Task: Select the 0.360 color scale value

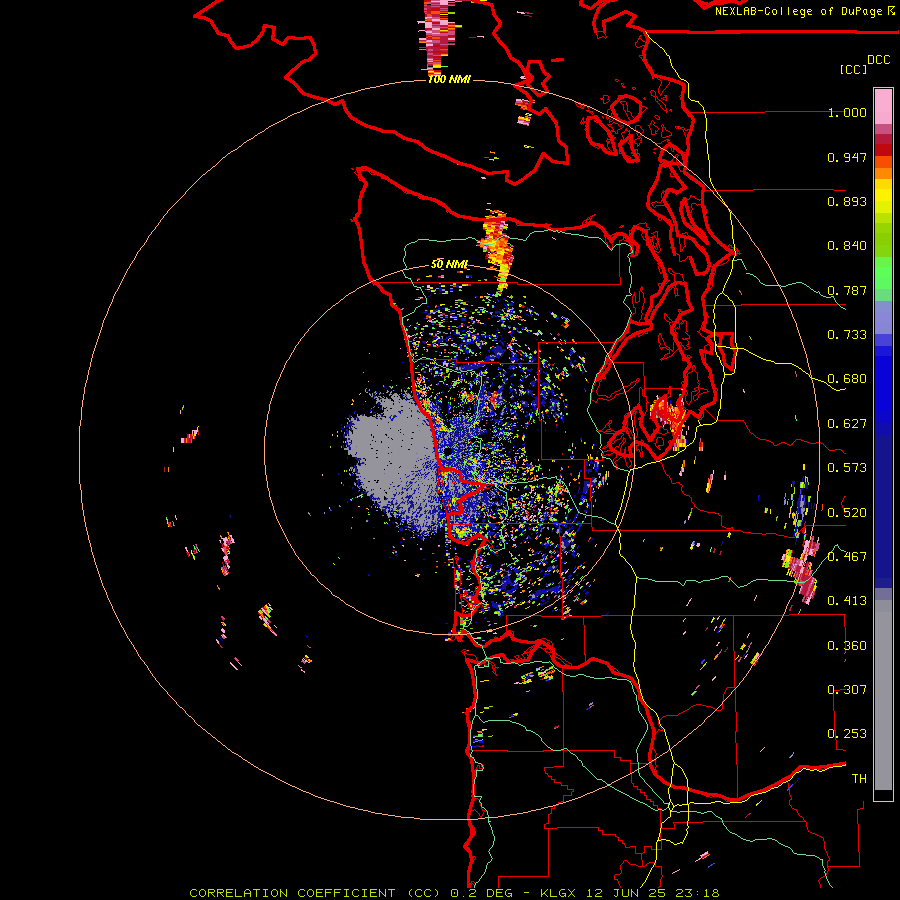Action: (x=847, y=646)
